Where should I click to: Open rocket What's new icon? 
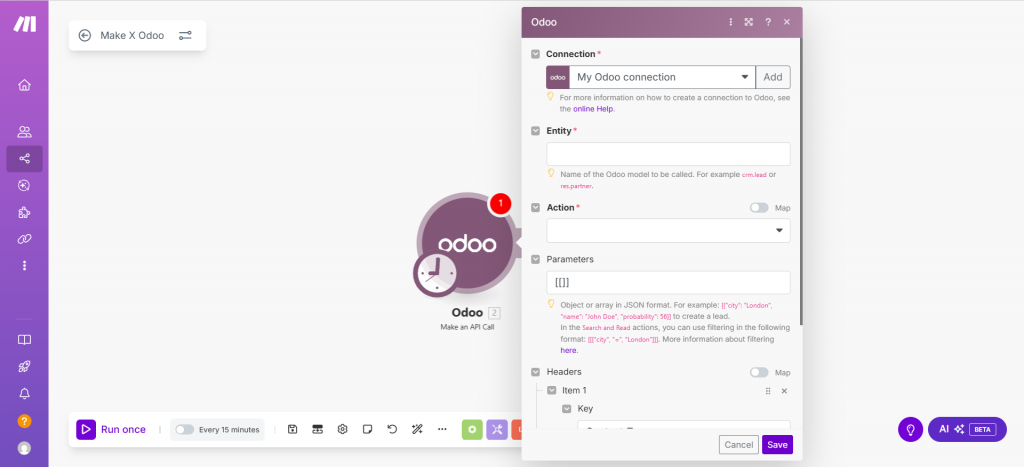pyautogui.click(x=24, y=366)
